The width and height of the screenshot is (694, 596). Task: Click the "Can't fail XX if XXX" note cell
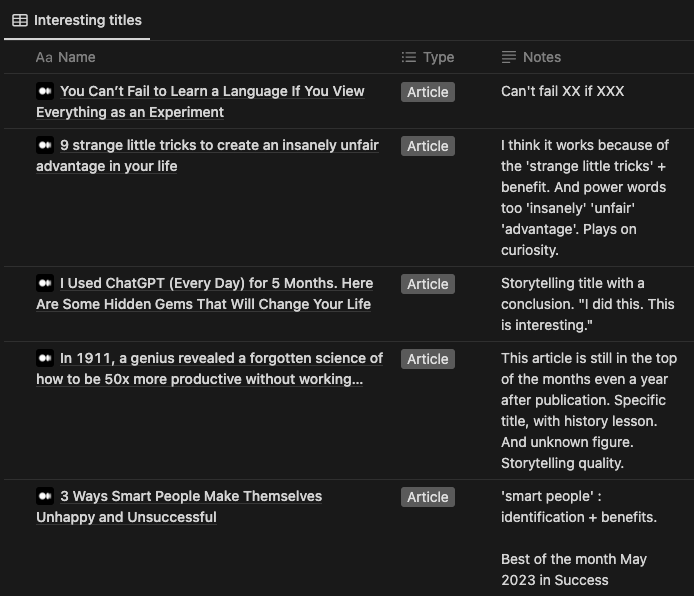[x=562, y=91]
